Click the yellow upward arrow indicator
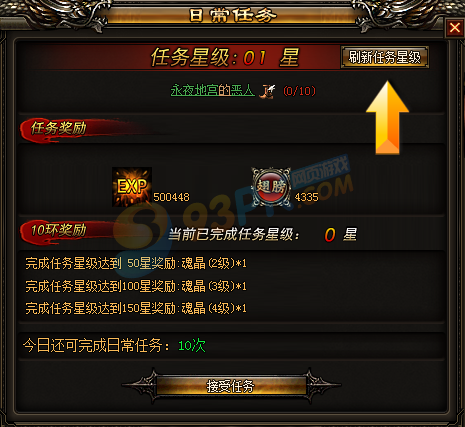This screenshot has height=427, width=465. pyautogui.click(x=387, y=117)
